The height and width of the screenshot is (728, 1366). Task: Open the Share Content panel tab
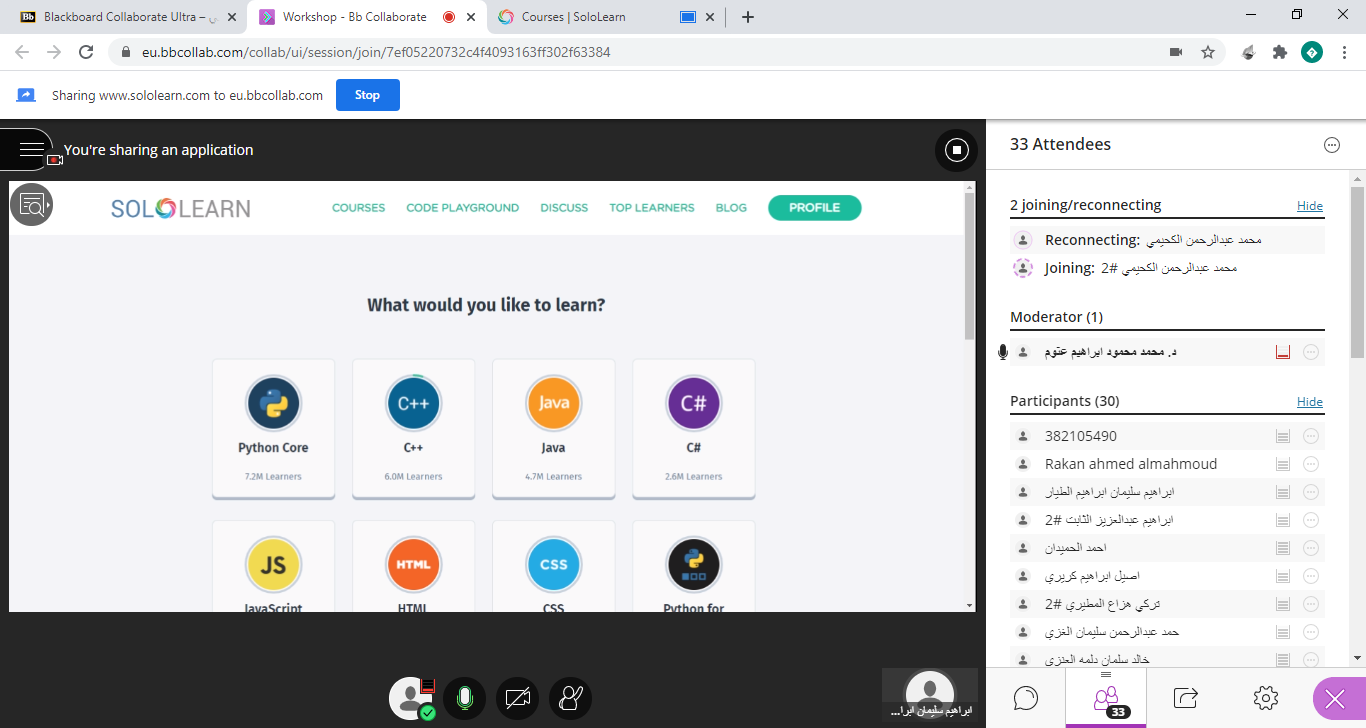click(x=1186, y=697)
